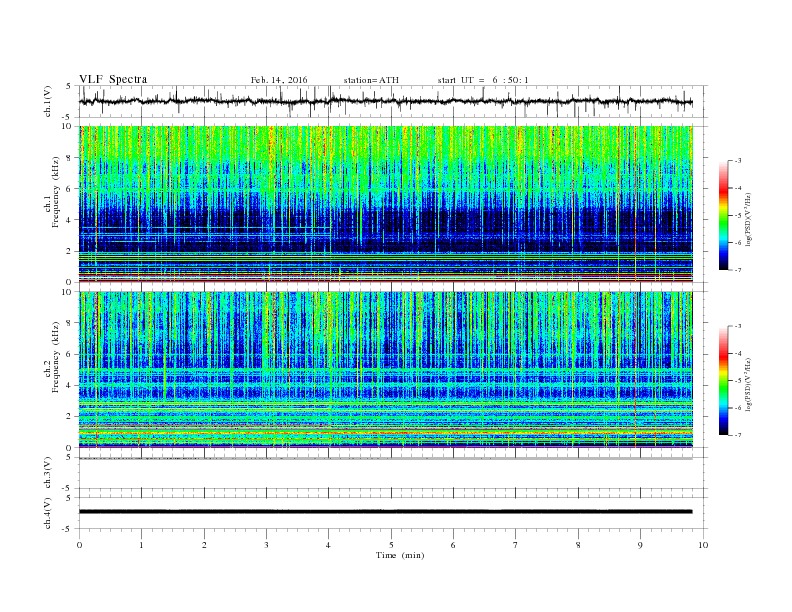Click ch.1 color bar '-7' tick label
Screen dimensions: 792x612
point(738,270)
